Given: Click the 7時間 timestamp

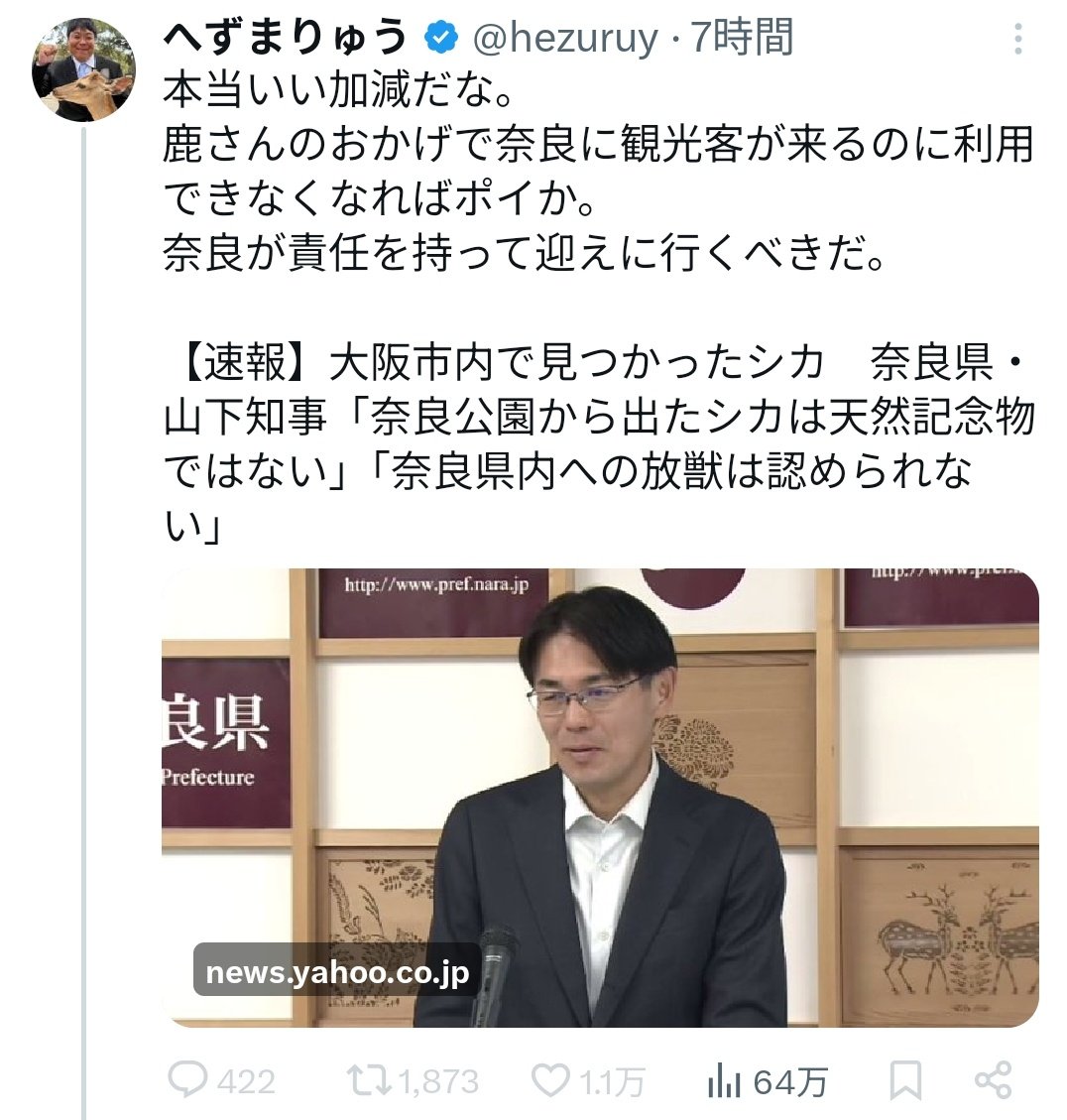Looking at the screenshot, I should click(x=742, y=38).
